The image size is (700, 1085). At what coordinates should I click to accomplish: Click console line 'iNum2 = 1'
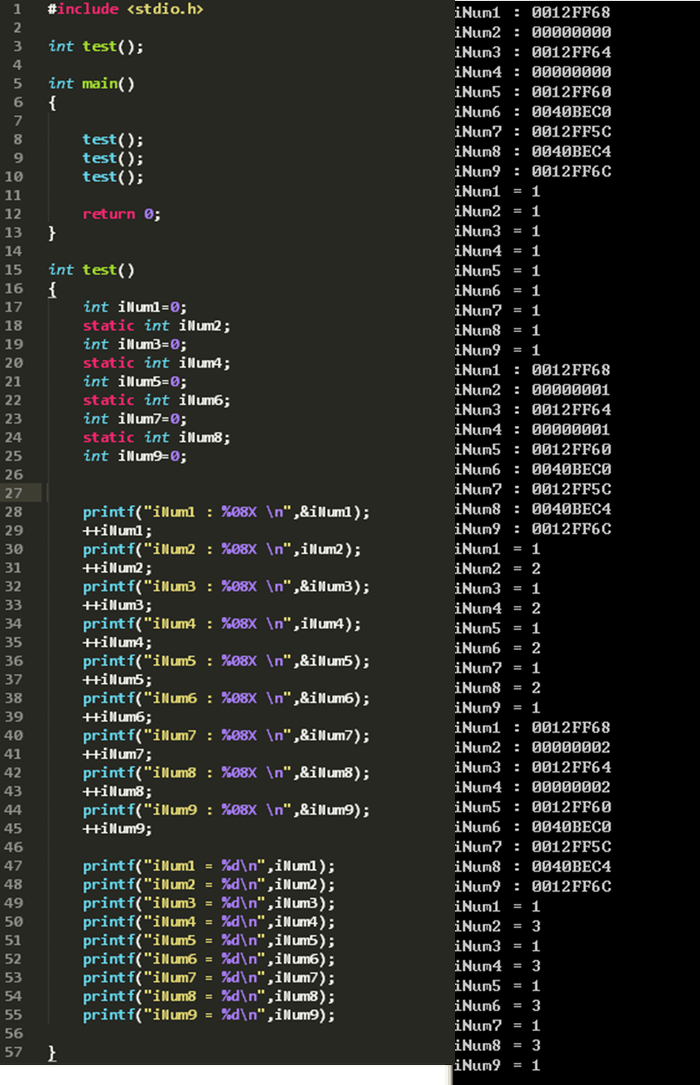(x=497, y=212)
